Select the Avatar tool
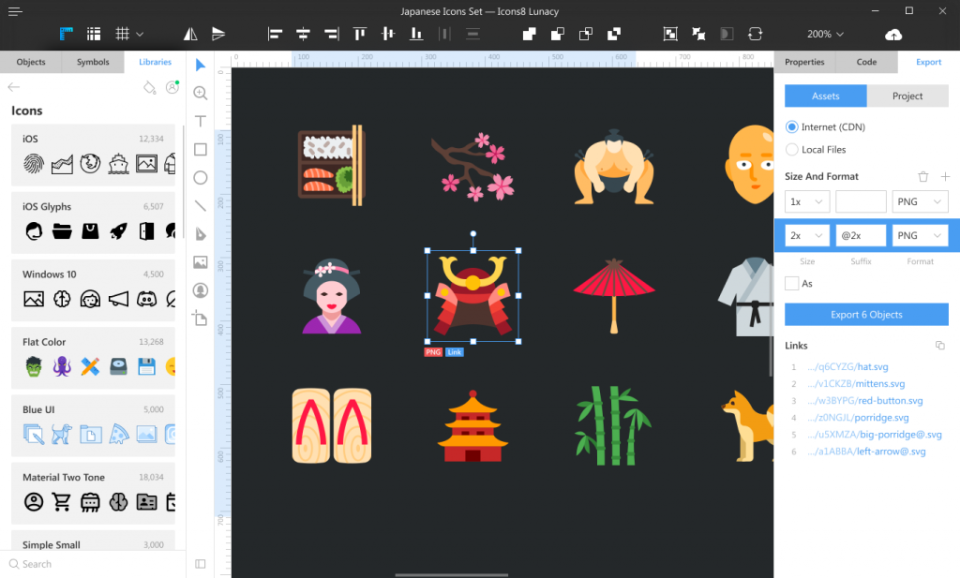 tap(200, 290)
